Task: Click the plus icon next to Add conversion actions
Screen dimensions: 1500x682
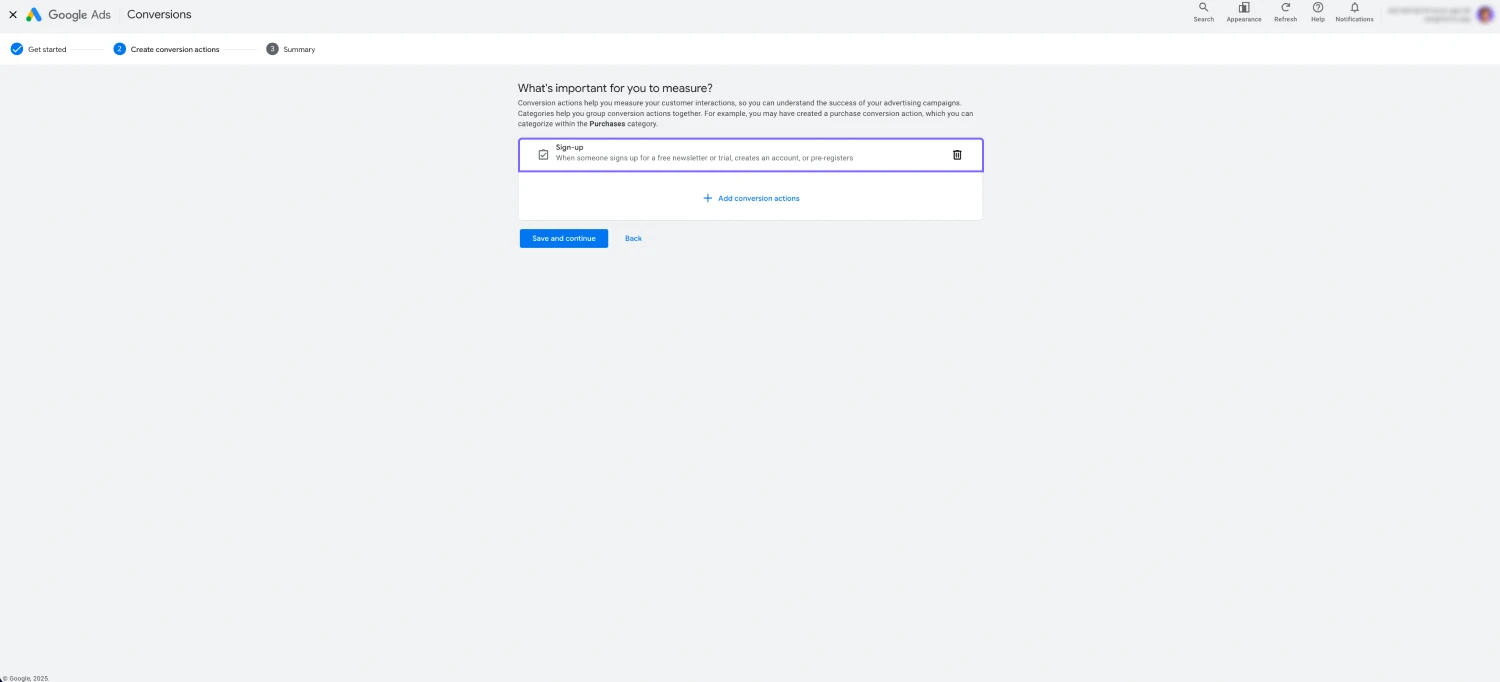Action: 708,198
